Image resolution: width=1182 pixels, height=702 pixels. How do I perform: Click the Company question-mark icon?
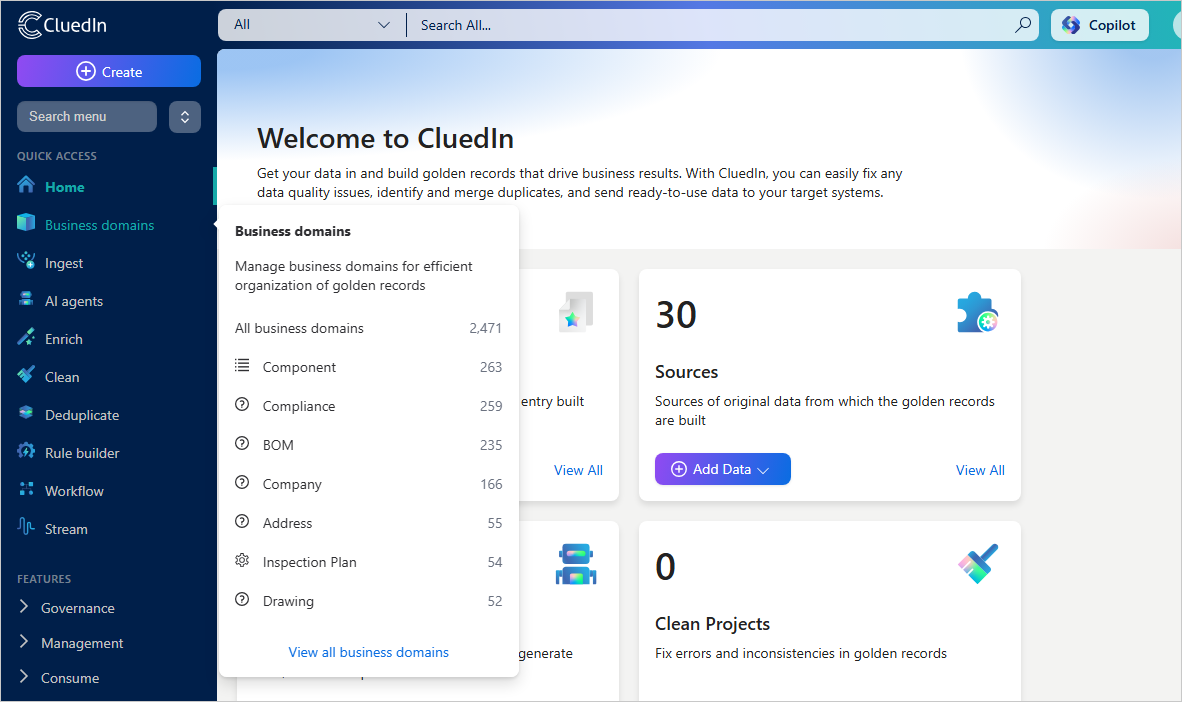point(242,482)
